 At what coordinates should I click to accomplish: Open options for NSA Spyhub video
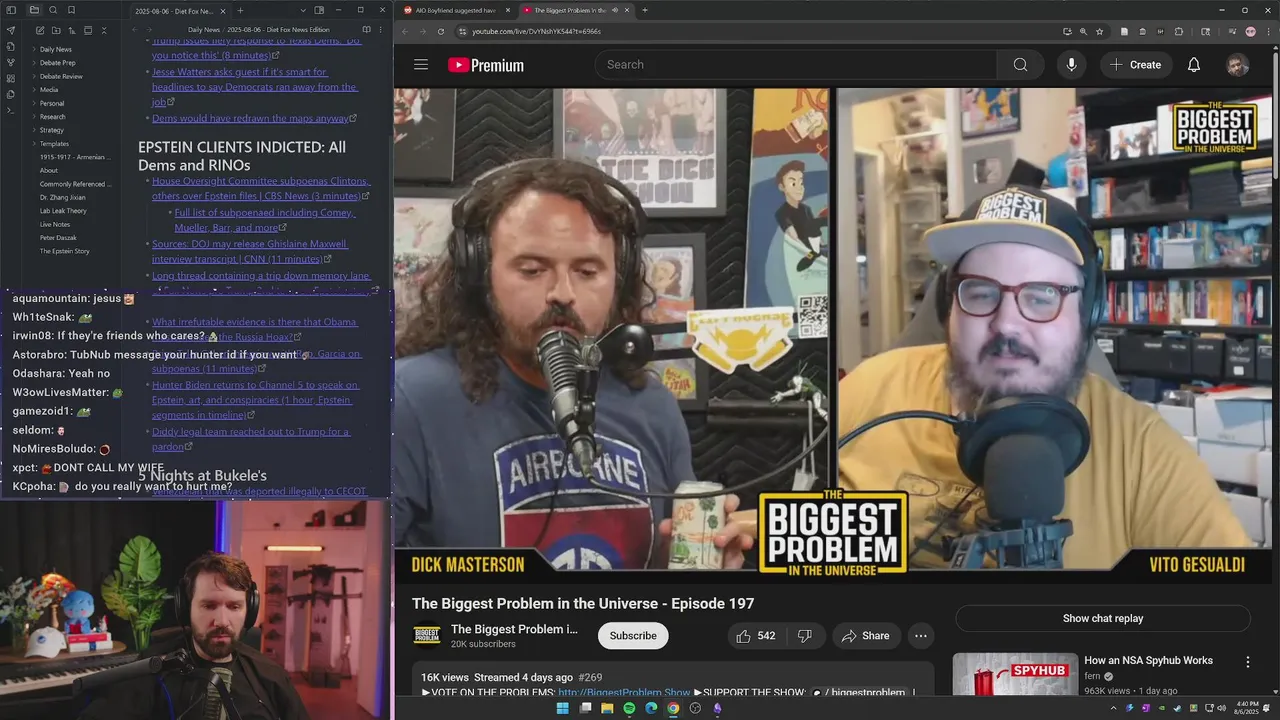coord(1247,662)
